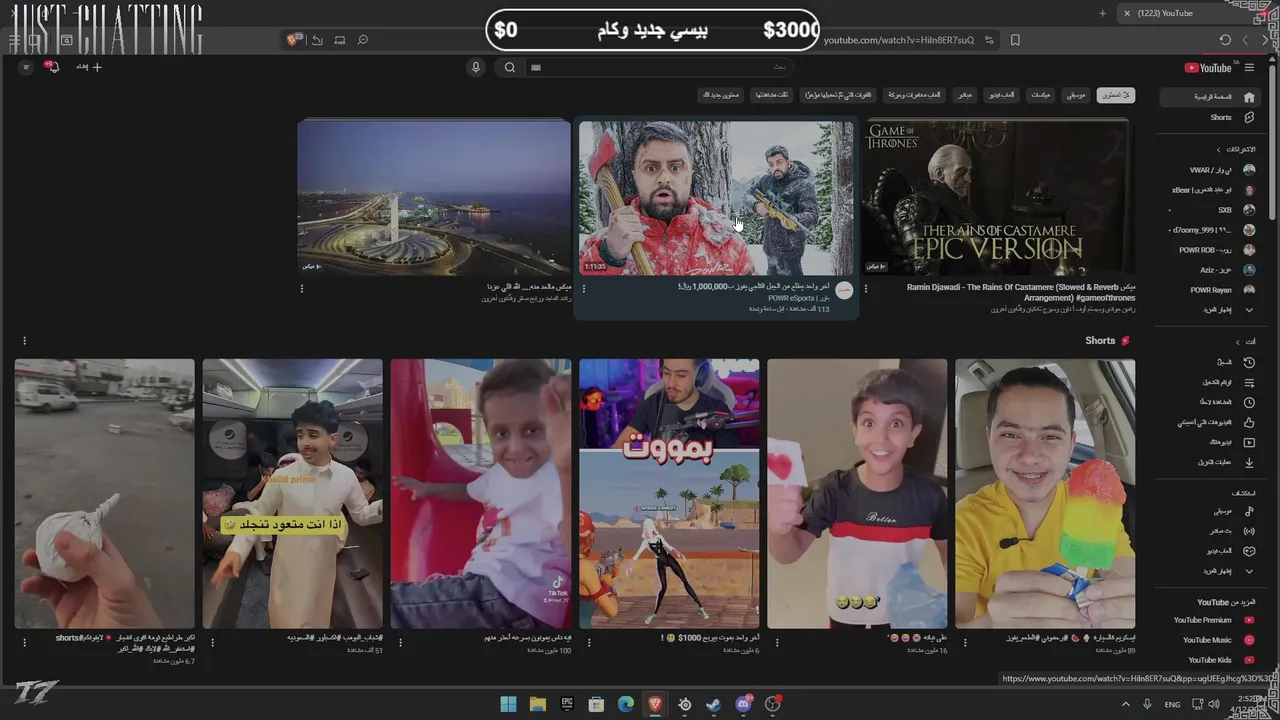This screenshot has width=1280, height=720.
Task: Open the account avatar menu
Action: pyautogui.click(x=25, y=67)
